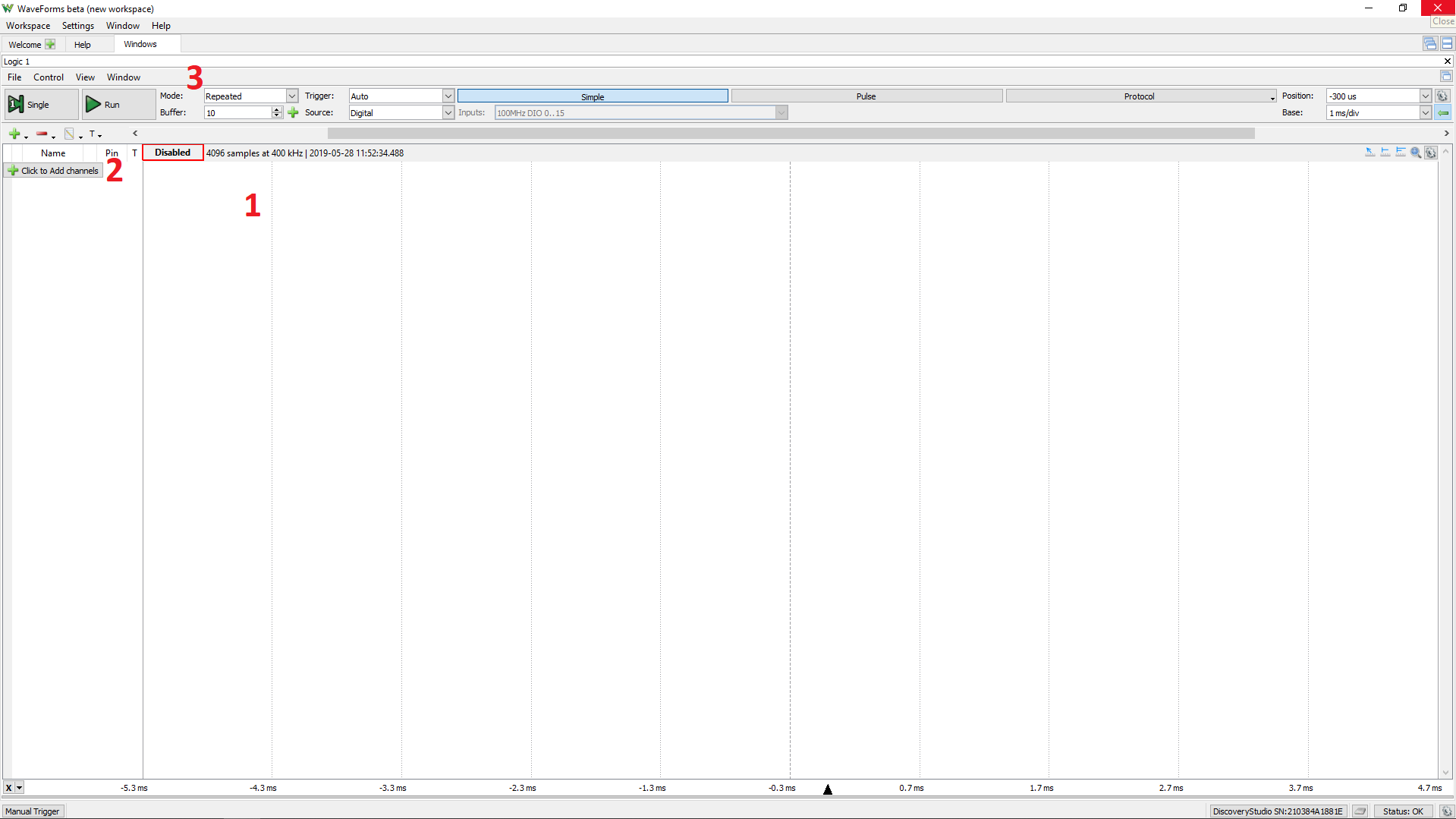Open the Base time dropdown
The width and height of the screenshot is (1456, 819).
point(1426,112)
